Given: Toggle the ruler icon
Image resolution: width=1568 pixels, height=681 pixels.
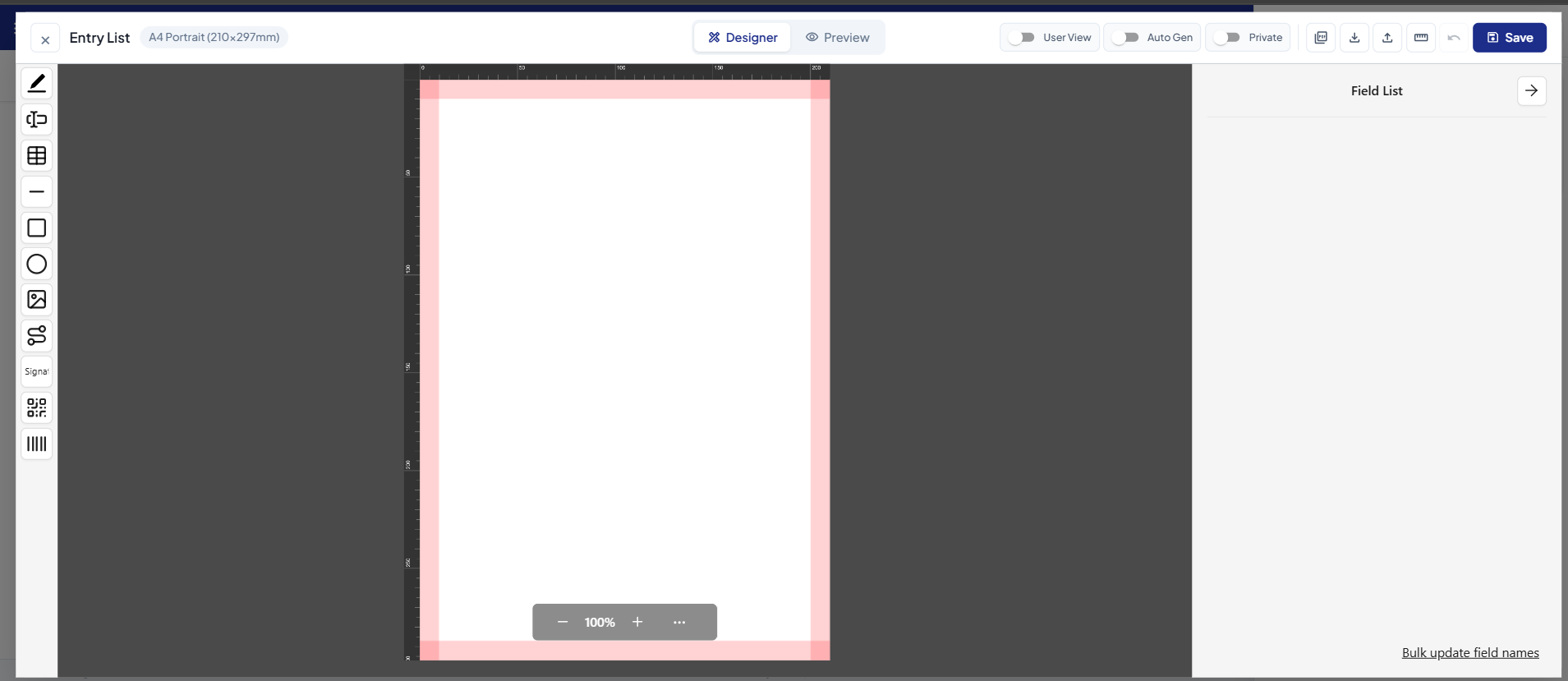Looking at the screenshot, I should (x=1421, y=38).
